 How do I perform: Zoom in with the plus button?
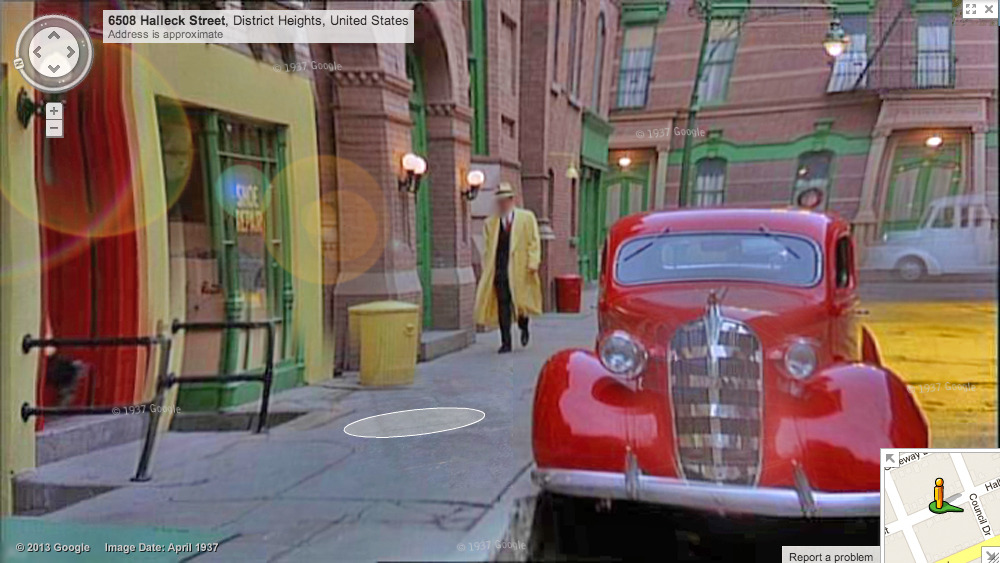click(x=54, y=111)
